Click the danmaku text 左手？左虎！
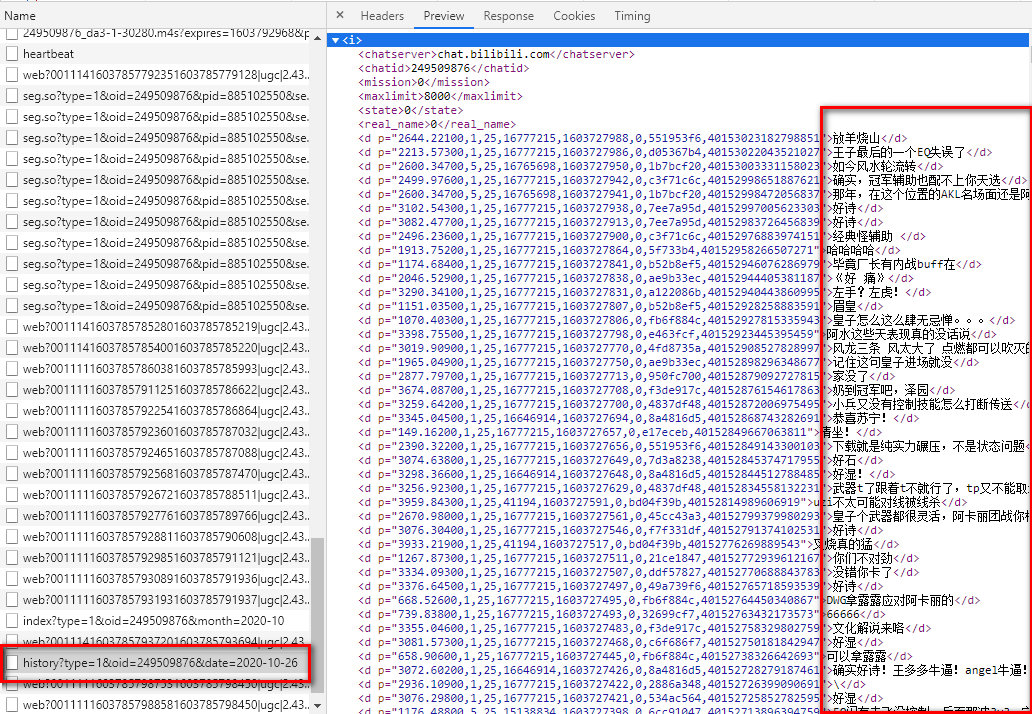This screenshot has height=714, width=1032. click(x=869, y=292)
